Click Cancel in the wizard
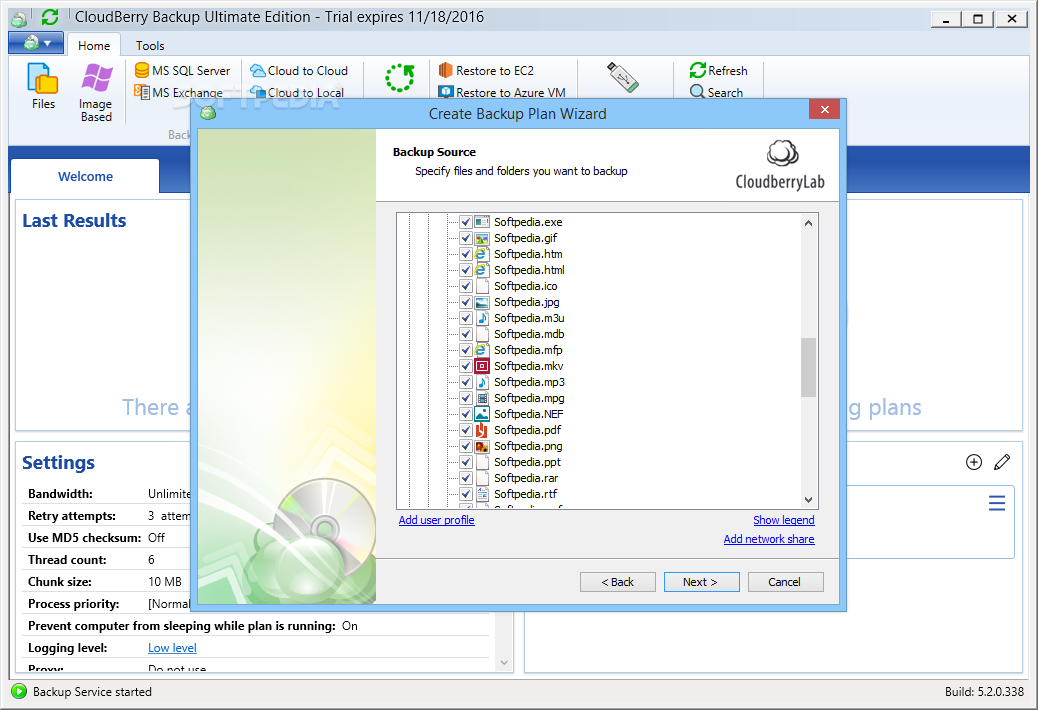Screen dimensions: 1038x710 pyautogui.click(x=785, y=582)
